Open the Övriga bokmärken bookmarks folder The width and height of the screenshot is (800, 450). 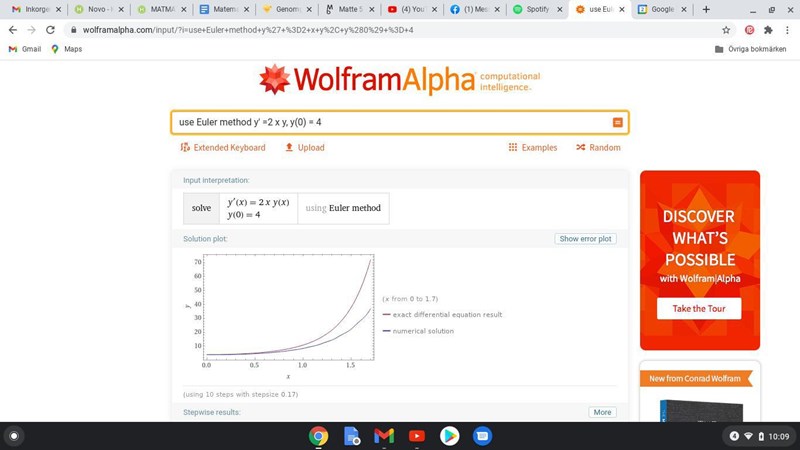click(x=753, y=49)
